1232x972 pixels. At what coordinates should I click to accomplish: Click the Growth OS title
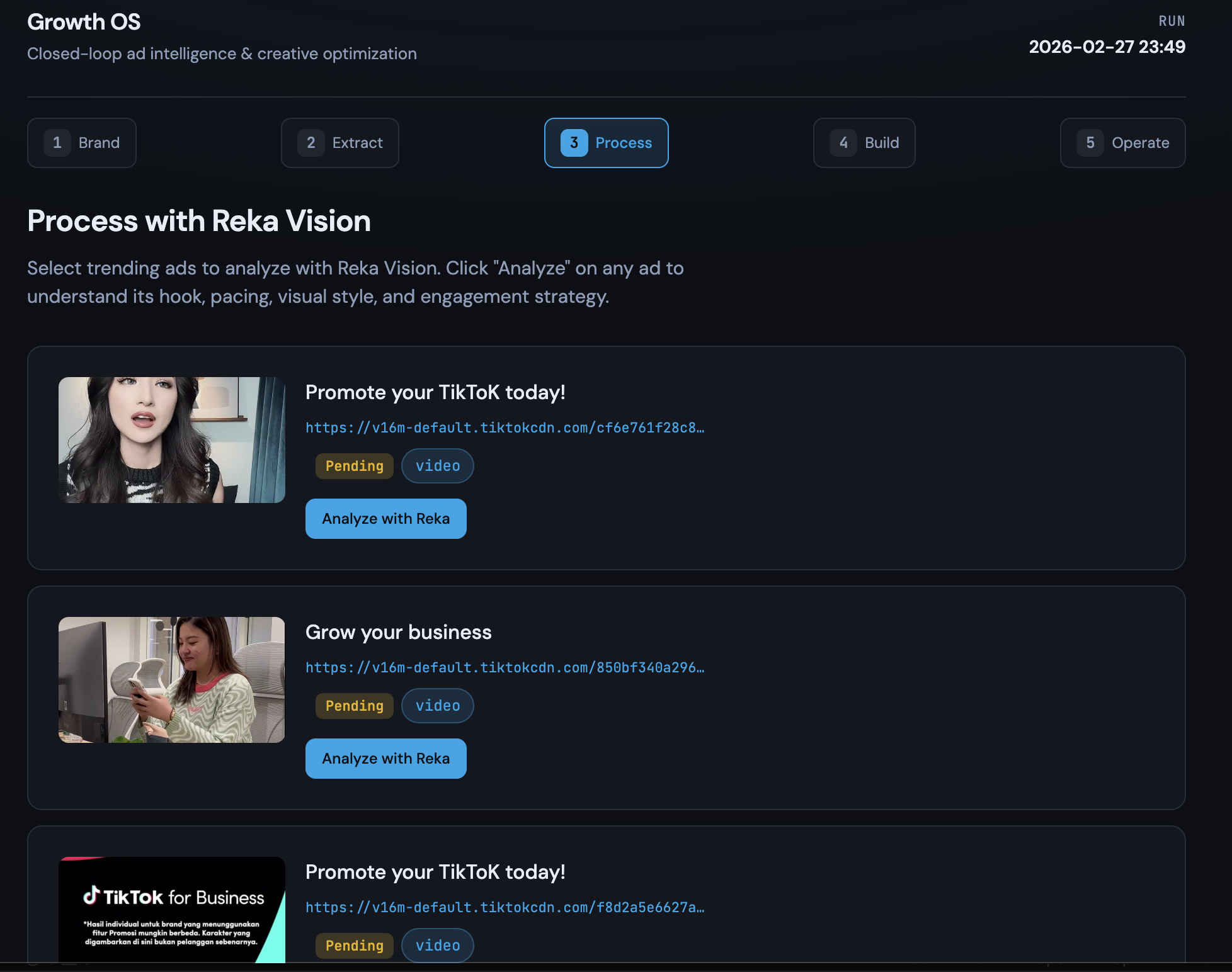(84, 22)
